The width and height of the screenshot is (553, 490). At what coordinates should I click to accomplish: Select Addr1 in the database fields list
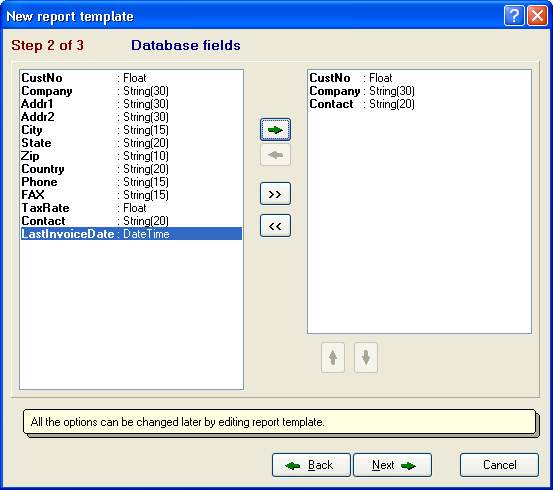131,104
